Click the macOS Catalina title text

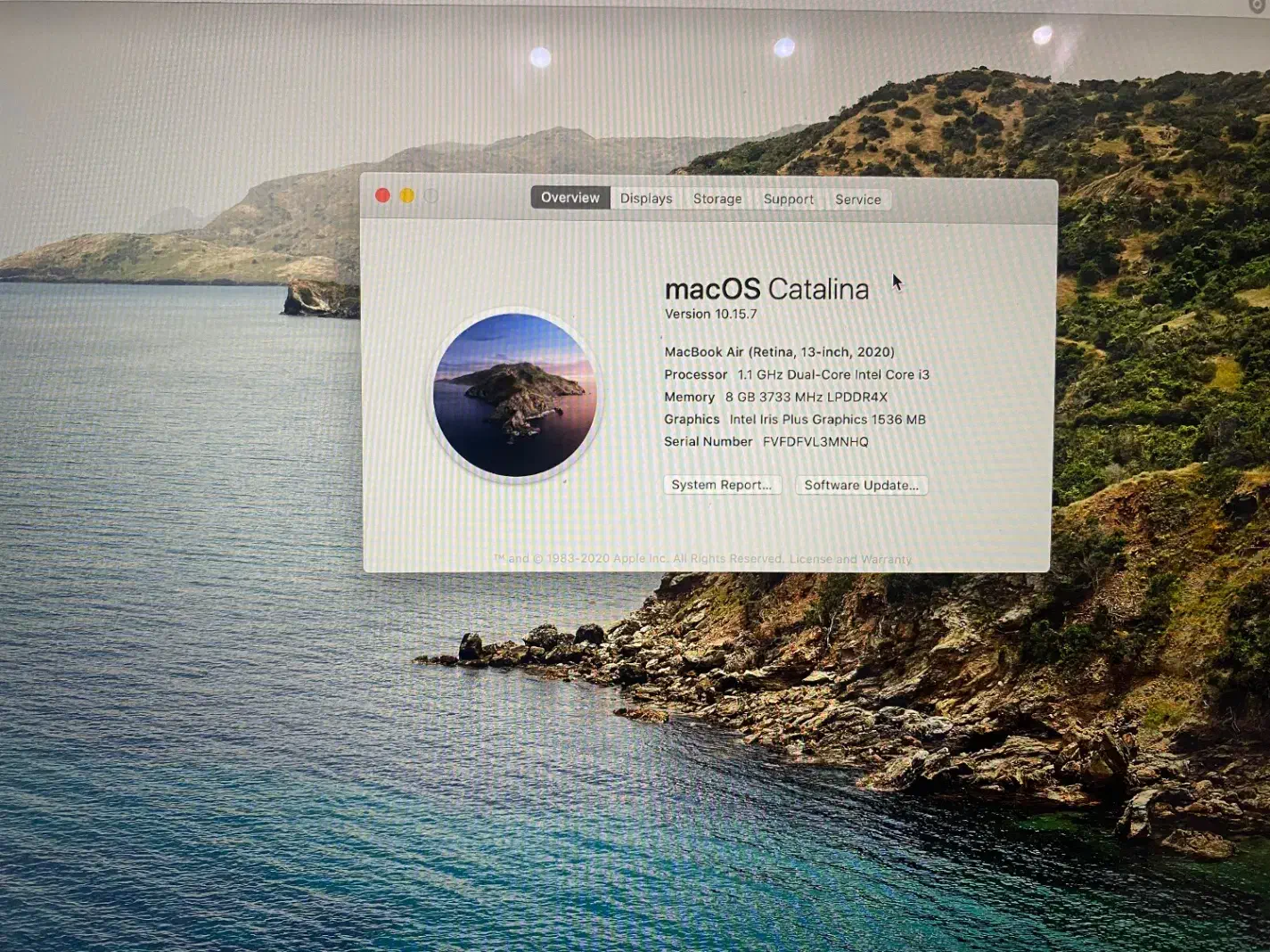click(x=766, y=289)
